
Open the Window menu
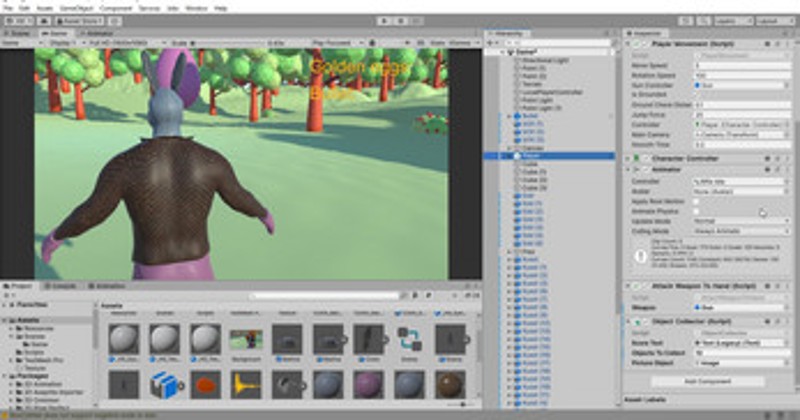tap(196, 8)
